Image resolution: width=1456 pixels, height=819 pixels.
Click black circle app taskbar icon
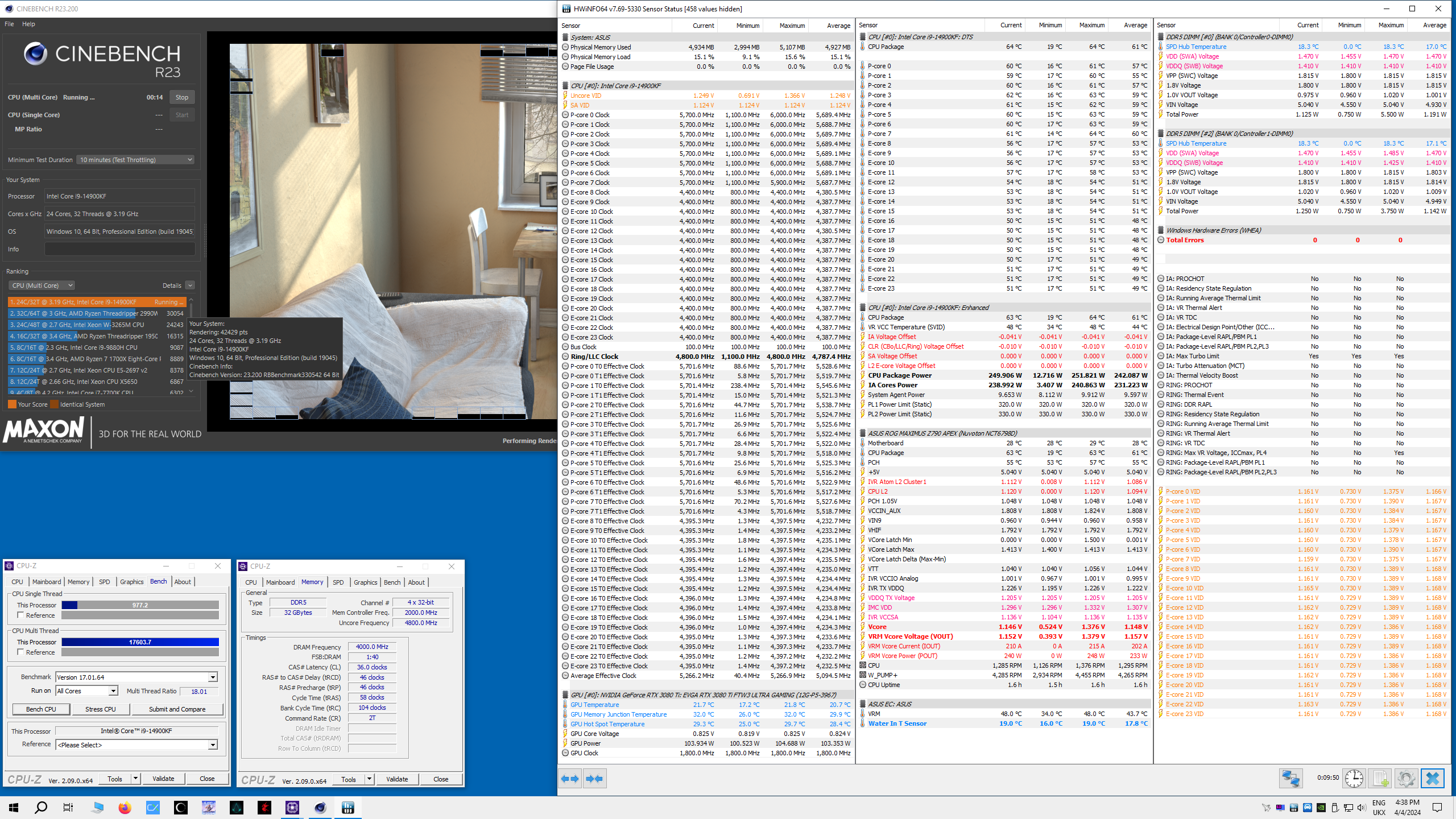(x=181, y=808)
